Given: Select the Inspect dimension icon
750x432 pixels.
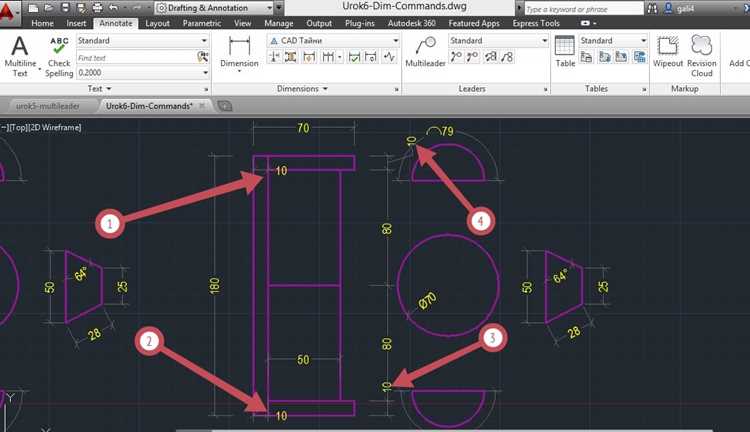Looking at the screenshot, I should pyautogui.click(x=354, y=57).
